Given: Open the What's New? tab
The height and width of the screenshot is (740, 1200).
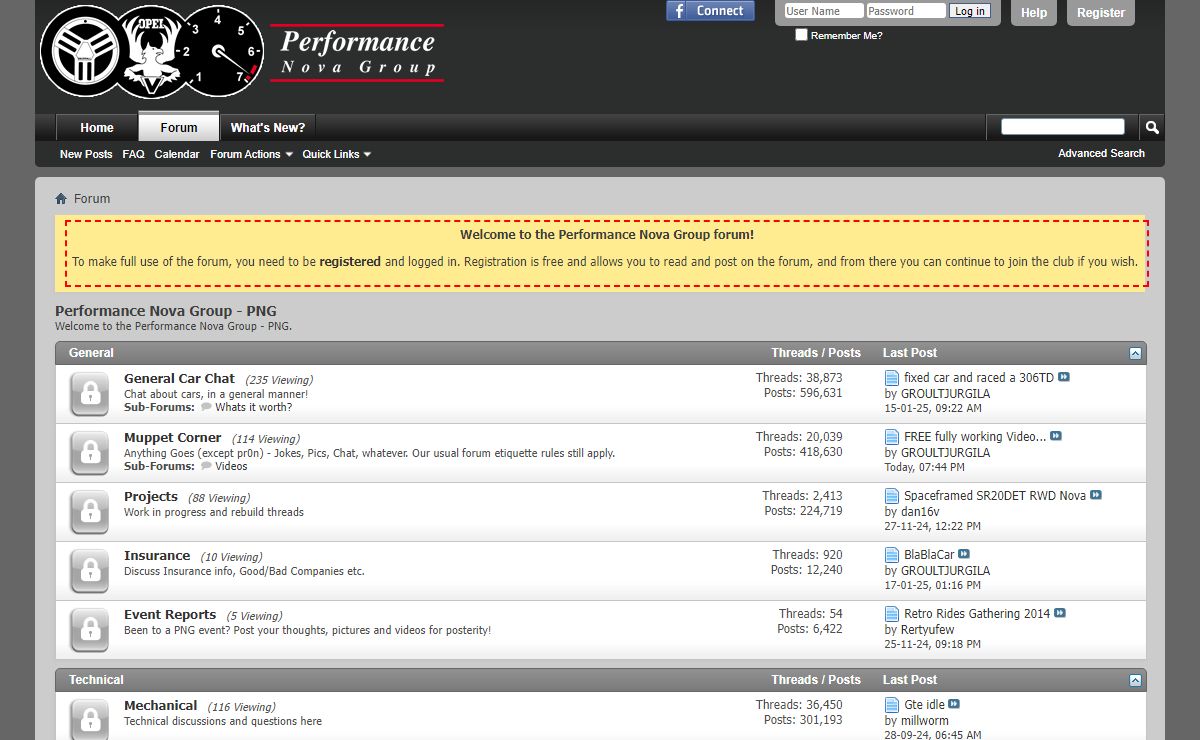Looking at the screenshot, I should 268,128.
